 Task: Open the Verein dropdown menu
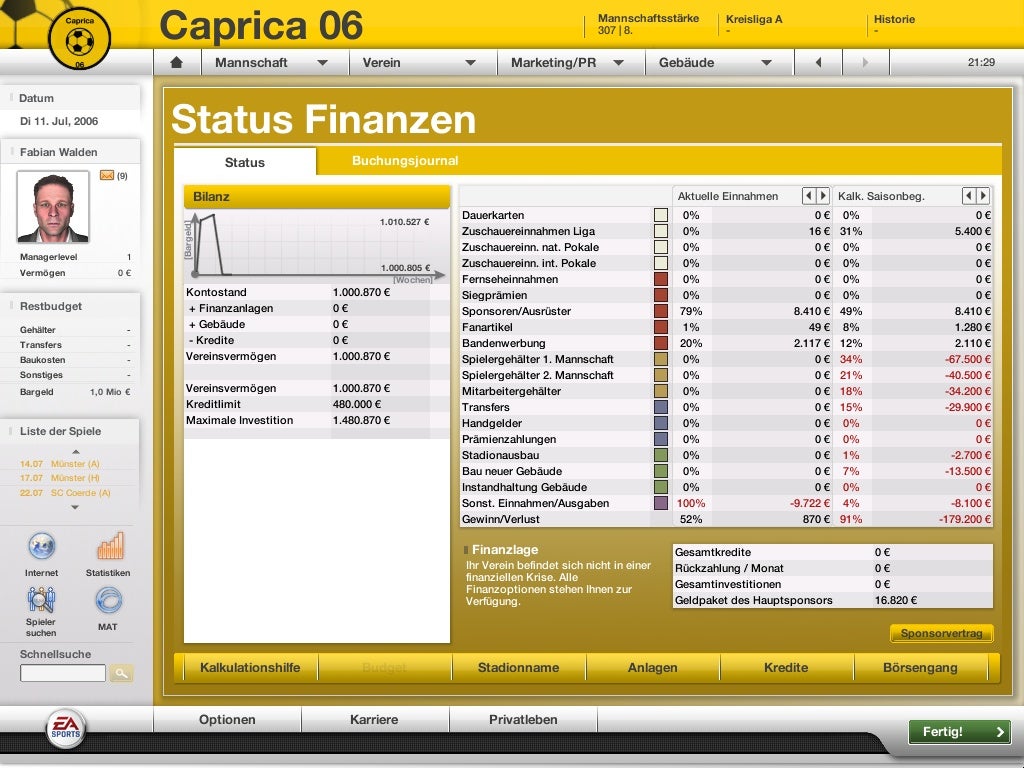(x=423, y=63)
